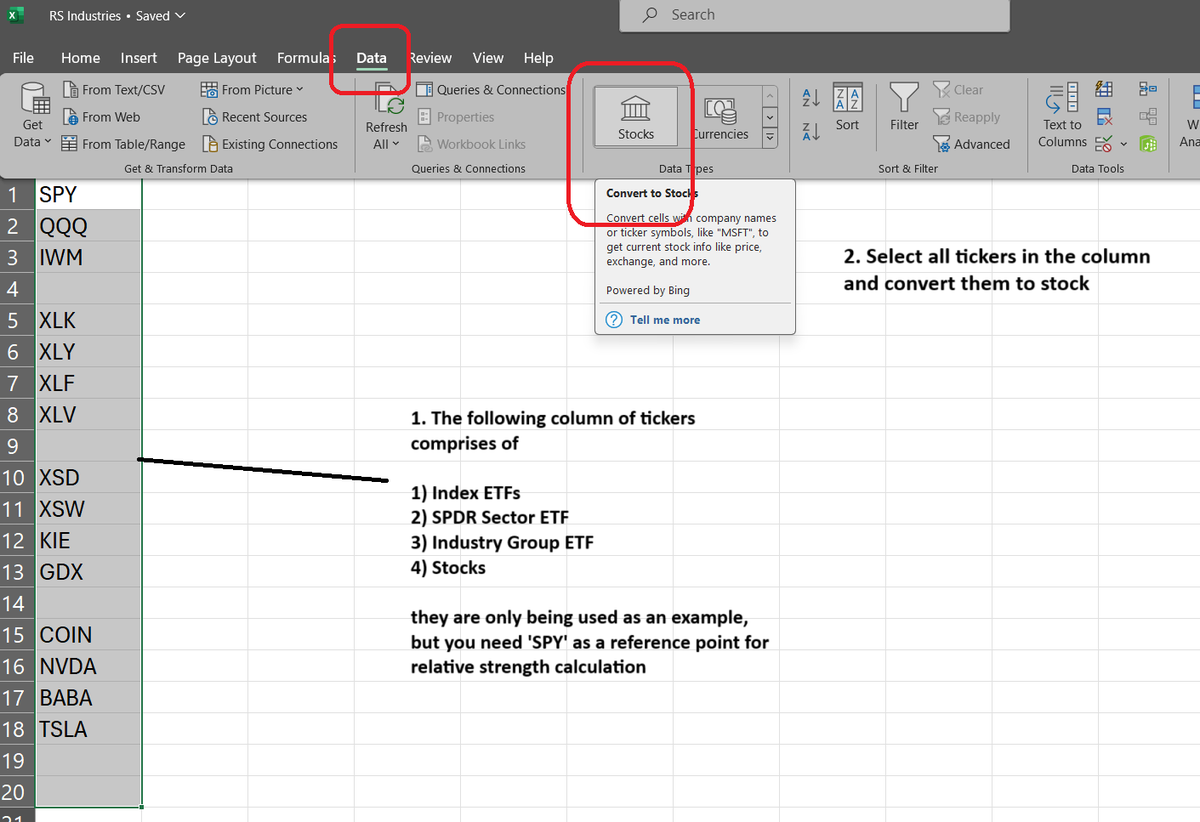Select the Data tab
The image size is (1200, 822).
coord(371,58)
